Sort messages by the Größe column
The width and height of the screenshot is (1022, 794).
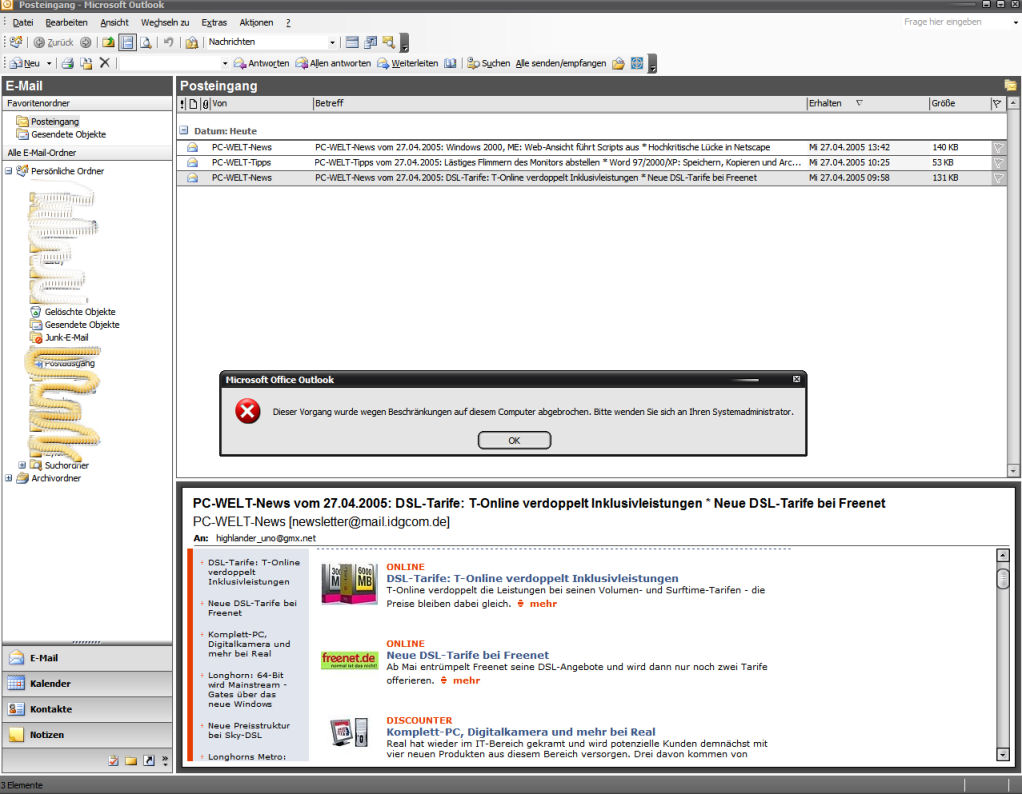(x=959, y=103)
